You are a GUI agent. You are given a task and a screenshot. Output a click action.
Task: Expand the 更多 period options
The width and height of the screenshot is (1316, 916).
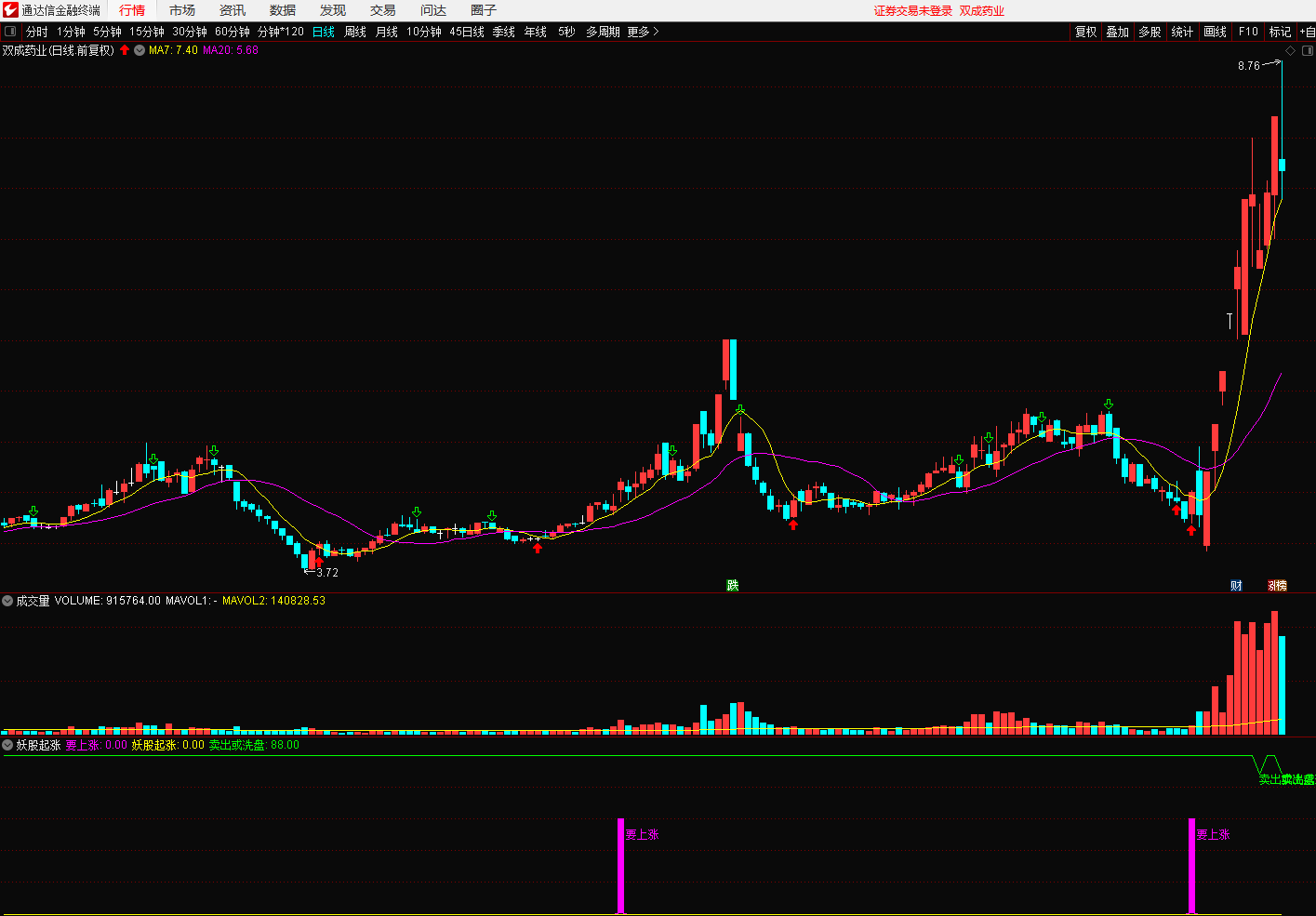pos(643,32)
